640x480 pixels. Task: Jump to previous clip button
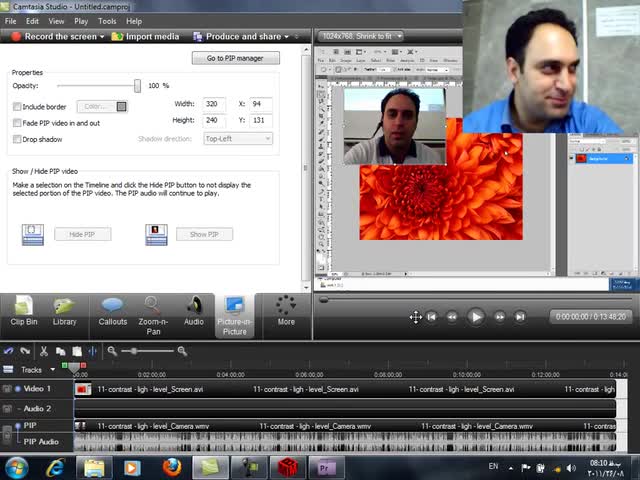(x=432, y=317)
